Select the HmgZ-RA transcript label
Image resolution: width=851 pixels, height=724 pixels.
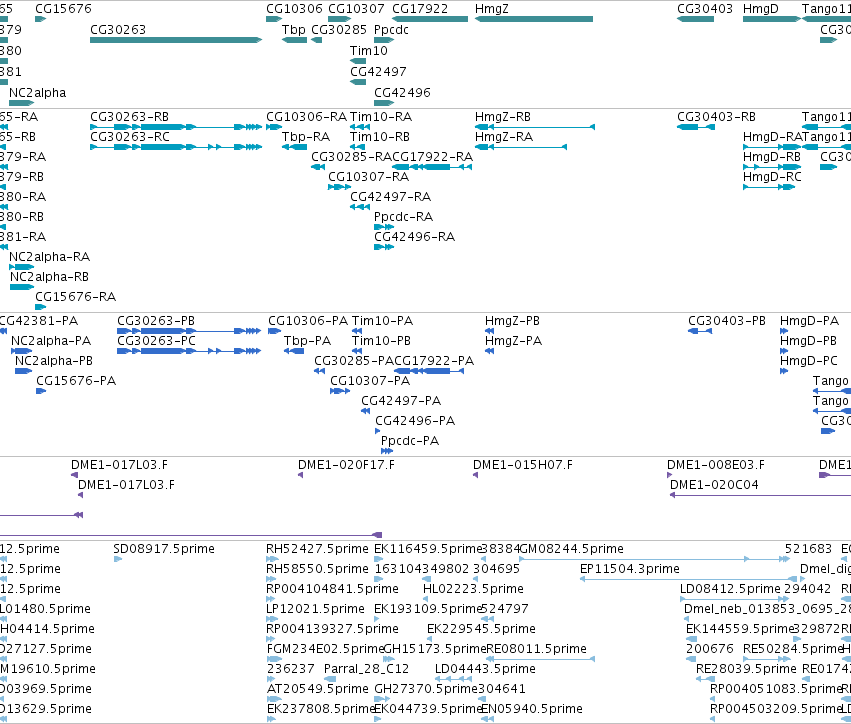504,137
